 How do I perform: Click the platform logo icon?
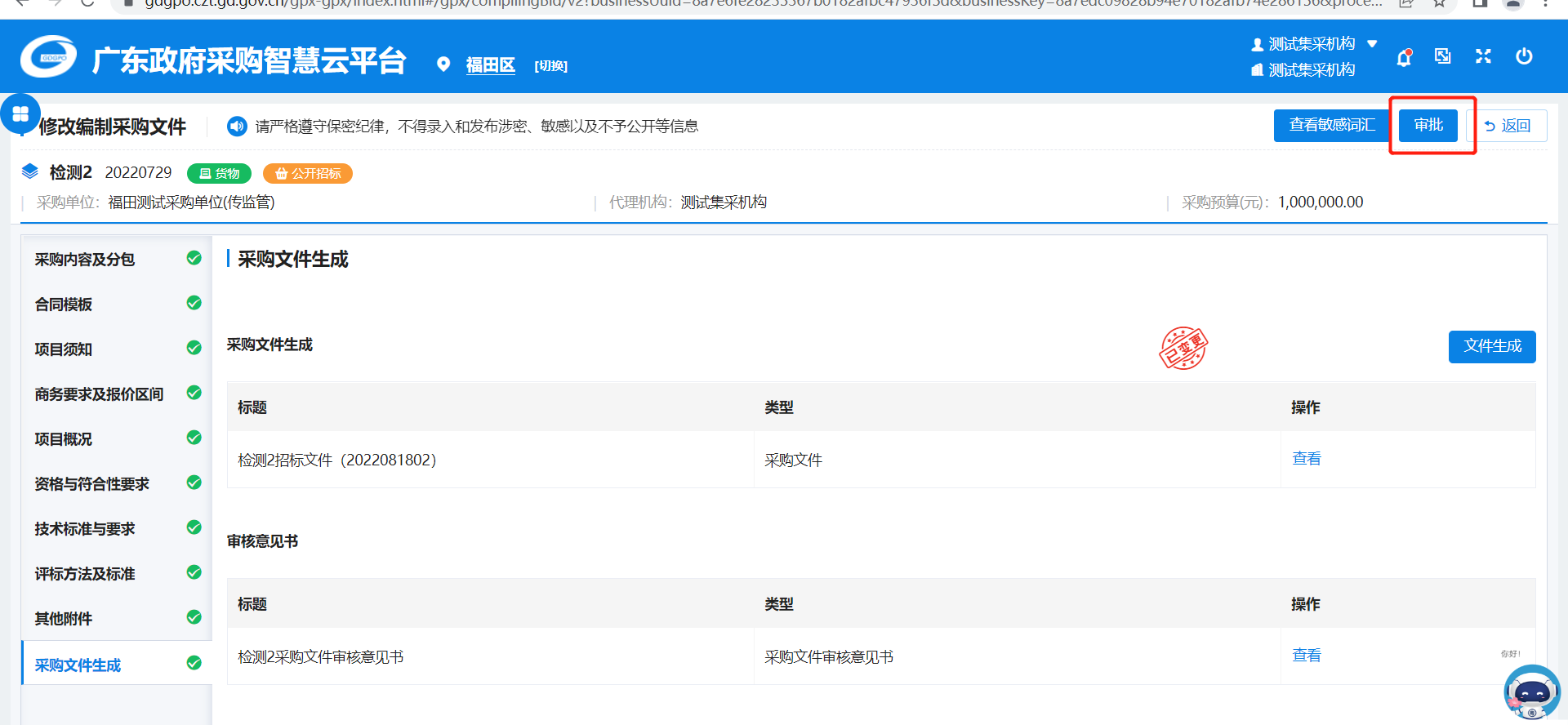coord(48,58)
